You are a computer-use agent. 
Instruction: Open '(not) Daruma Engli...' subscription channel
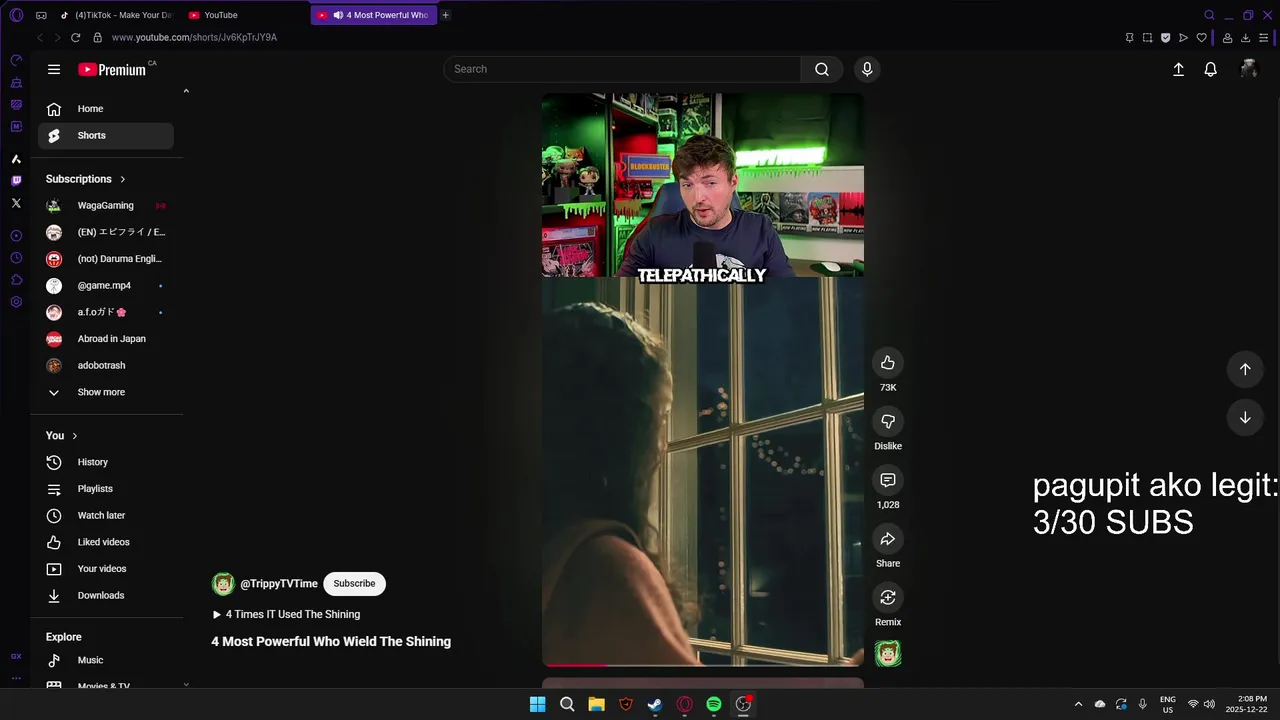[106, 259]
